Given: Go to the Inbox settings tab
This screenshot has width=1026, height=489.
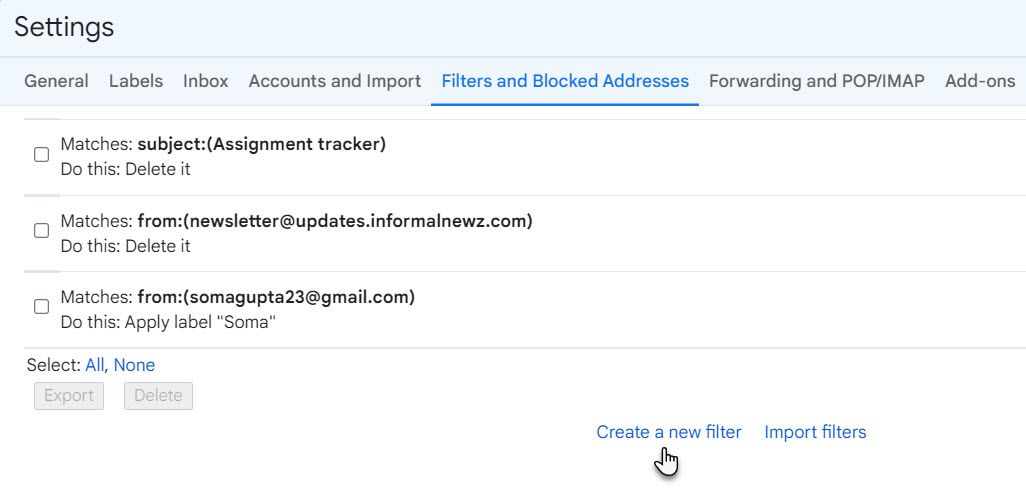Looking at the screenshot, I should tap(206, 81).
